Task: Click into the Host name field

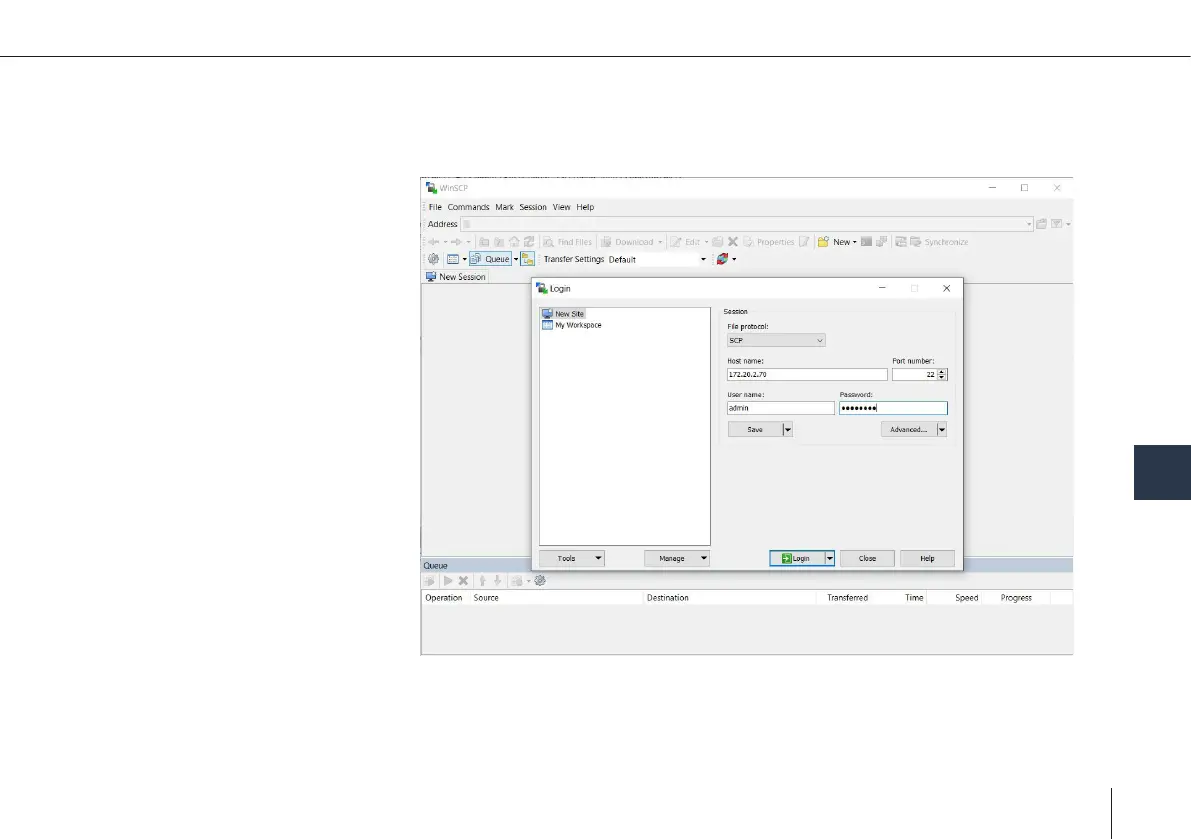Action: 806,375
